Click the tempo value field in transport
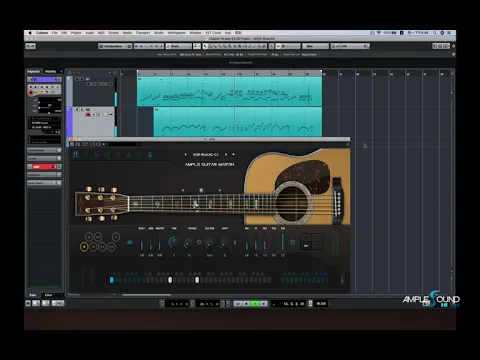480x360 pixels. pyautogui.click(x=321, y=304)
